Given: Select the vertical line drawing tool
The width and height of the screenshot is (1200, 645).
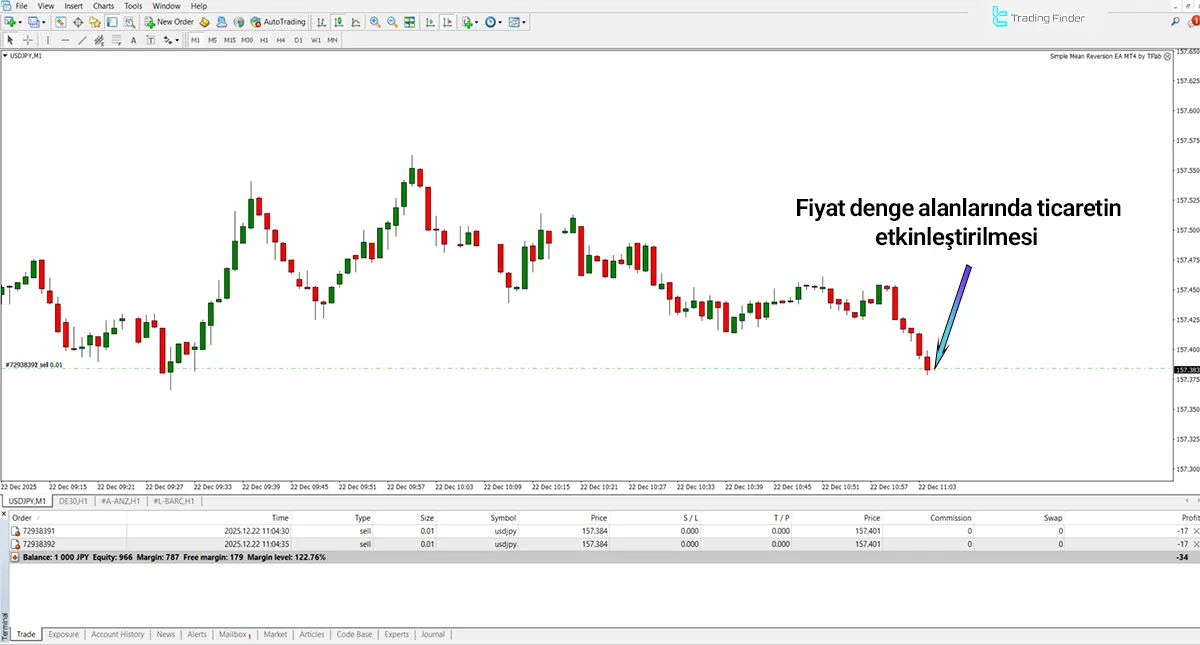Looking at the screenshot, I should point(47,40).
